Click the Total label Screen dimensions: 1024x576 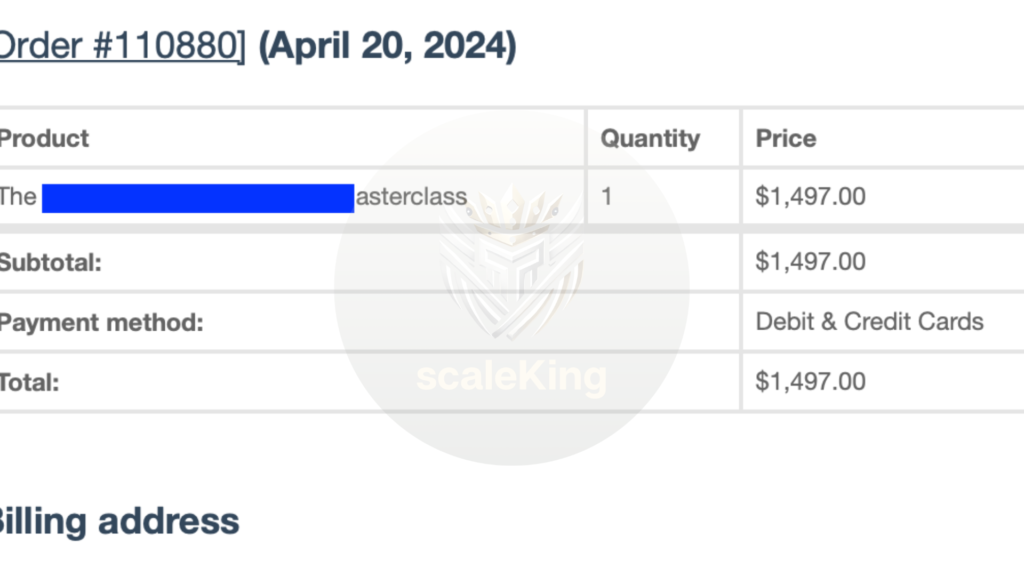coord(29,383)
